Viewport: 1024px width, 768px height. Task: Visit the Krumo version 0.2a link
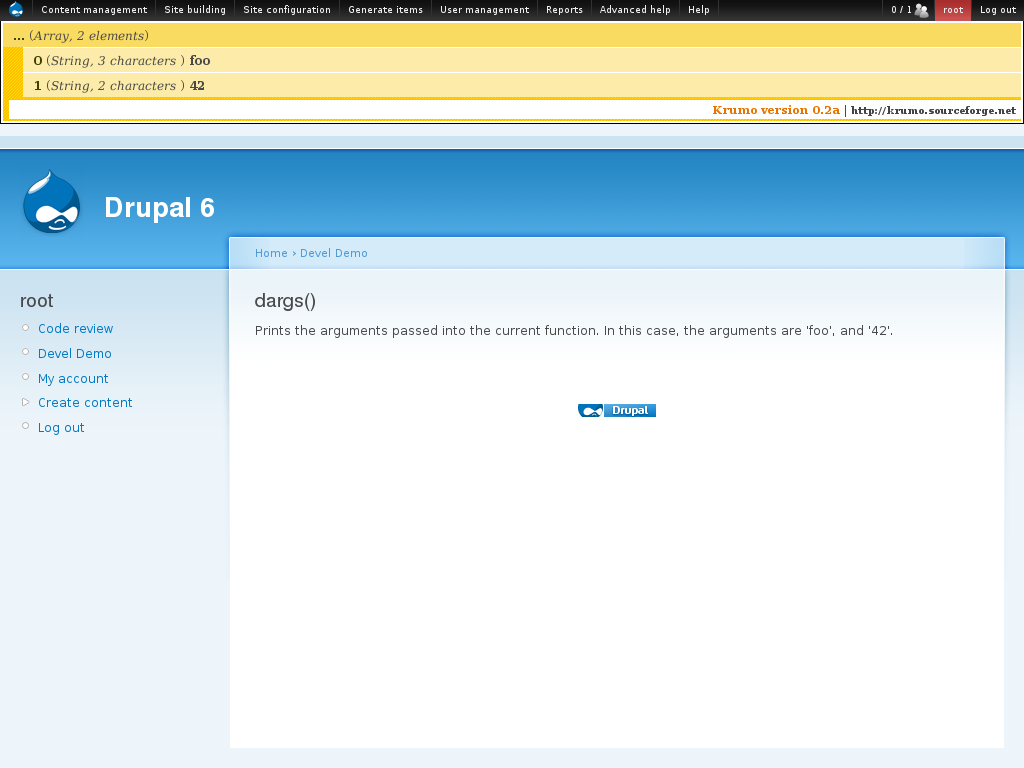pos(775,110)
